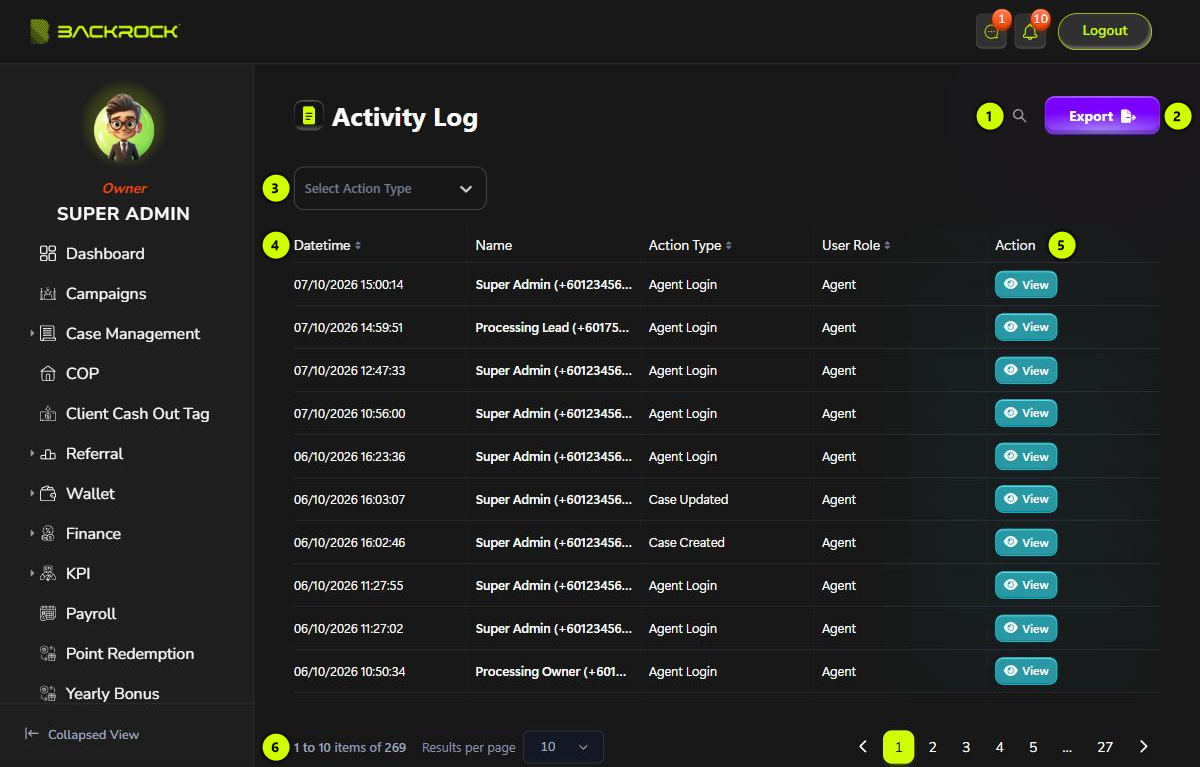Click the SUPER ADMIN name text
1200x767 pixels.
point(123,214)
